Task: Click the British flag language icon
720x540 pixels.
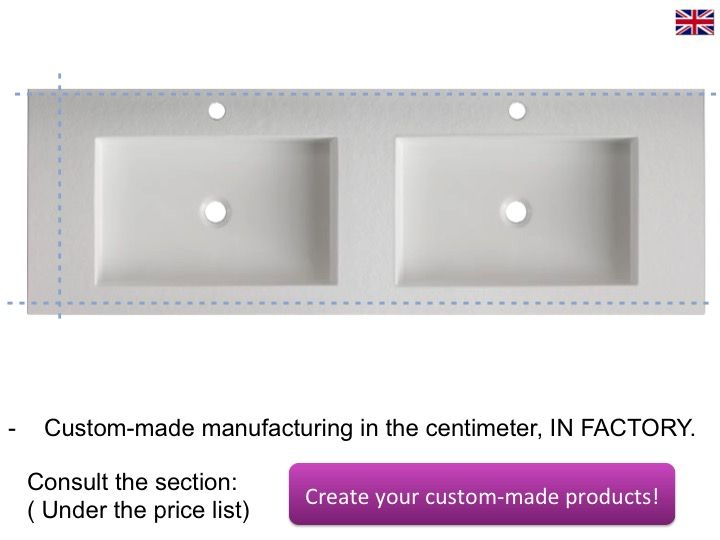Action: 694,23
